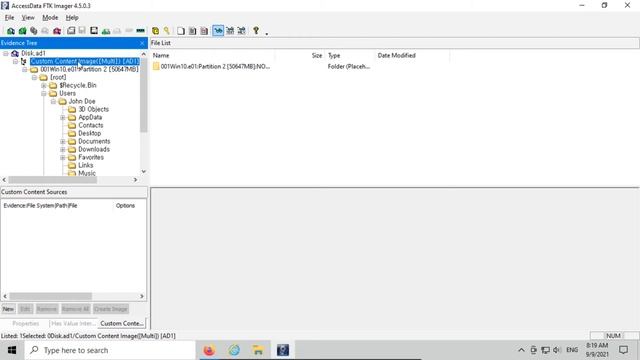The height and width of the screenshot is (360, 640).
Task: Collapse the Disk.ad1 evidence node
Action: pyautogui.click(x=6, y=53)
